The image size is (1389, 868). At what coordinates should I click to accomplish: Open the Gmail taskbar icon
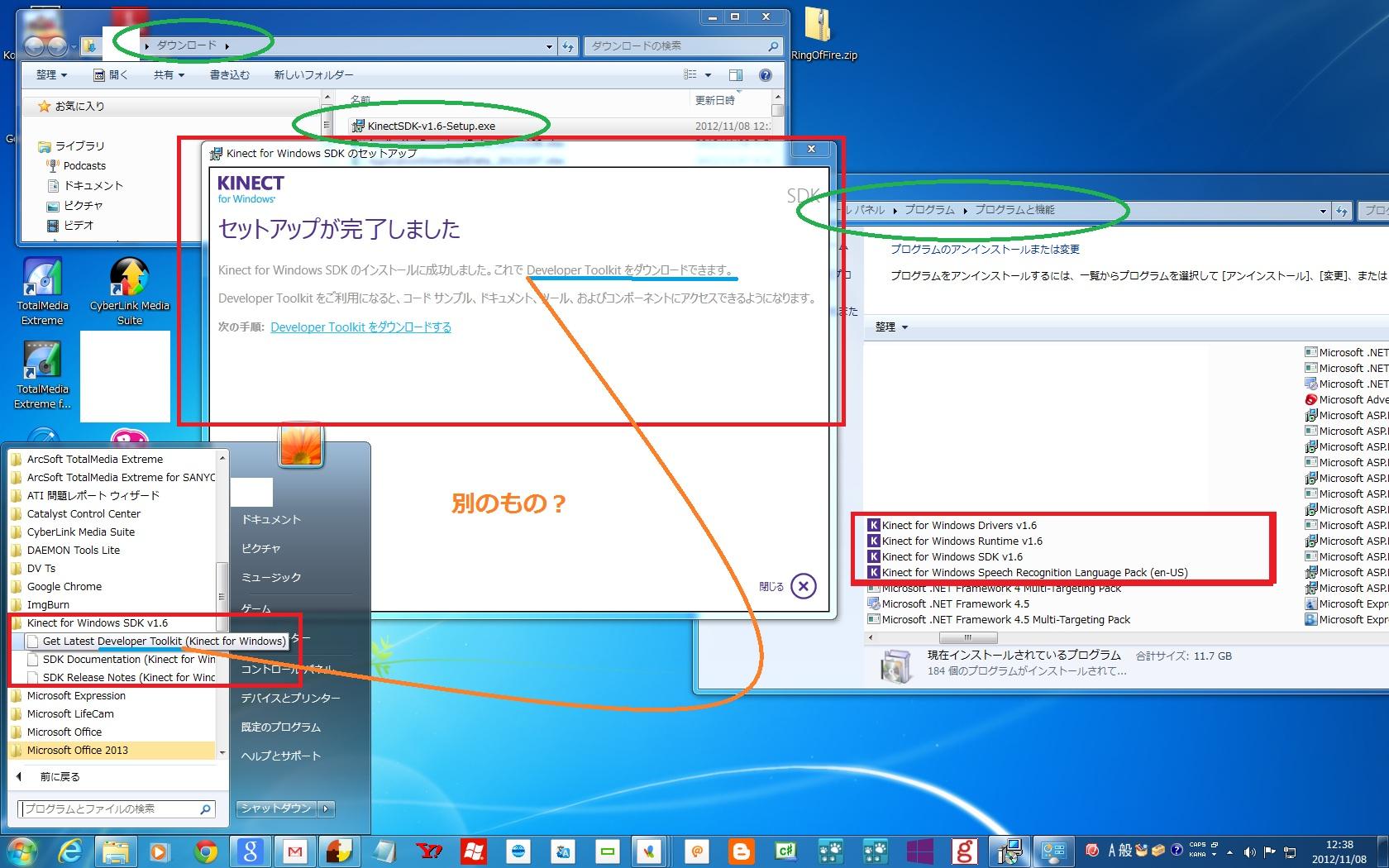point(295,851)
